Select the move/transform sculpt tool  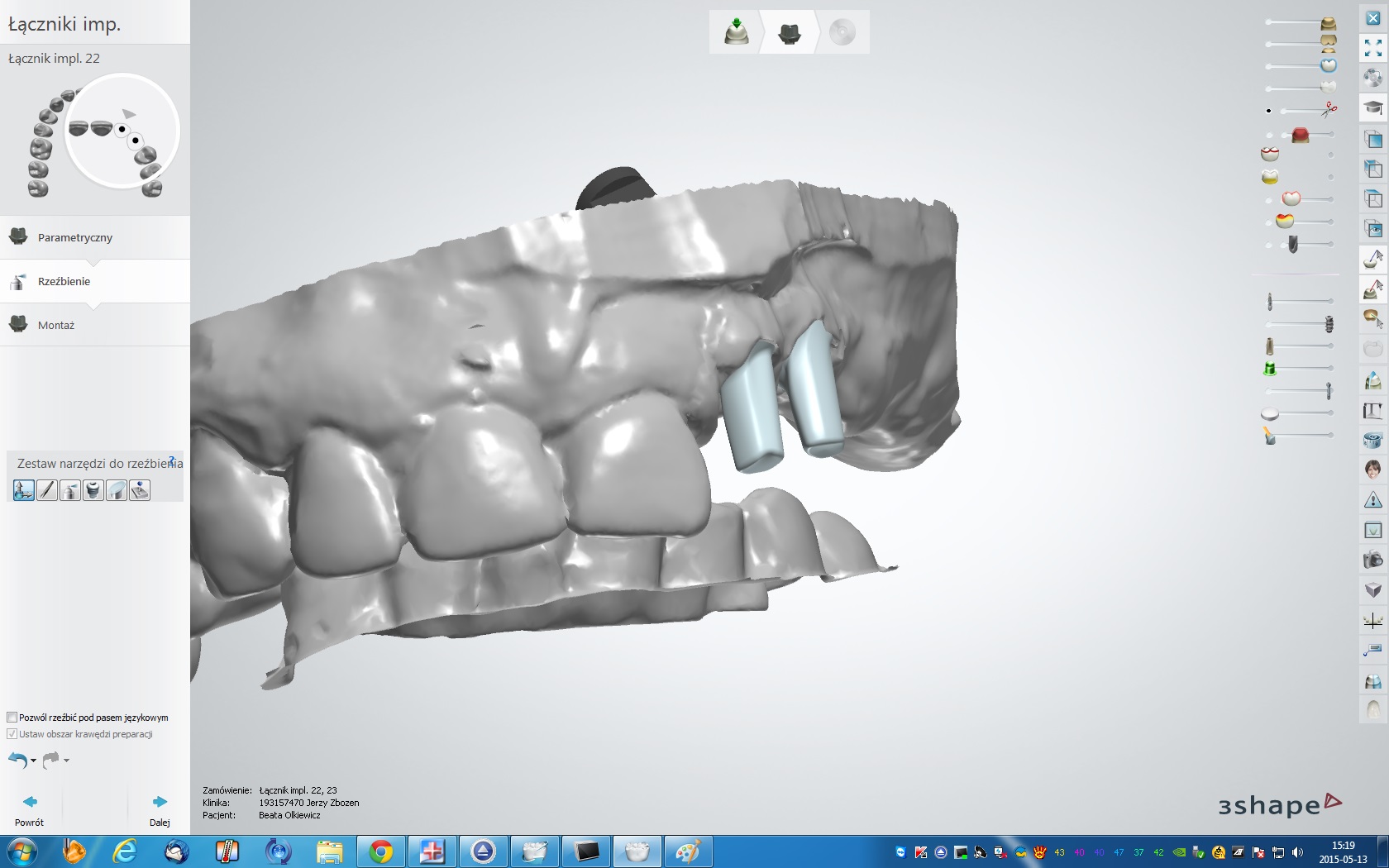(x=23, y=490)
